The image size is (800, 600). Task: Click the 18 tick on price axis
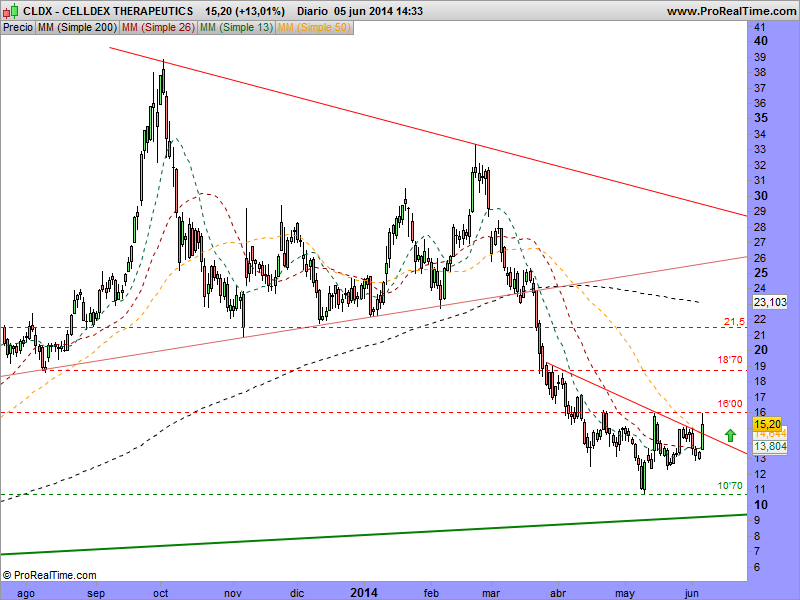click(760, 381)
